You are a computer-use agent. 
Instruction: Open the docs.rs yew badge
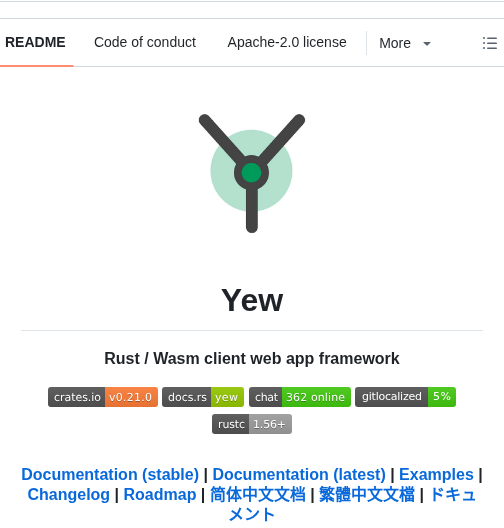coord(203,397)
